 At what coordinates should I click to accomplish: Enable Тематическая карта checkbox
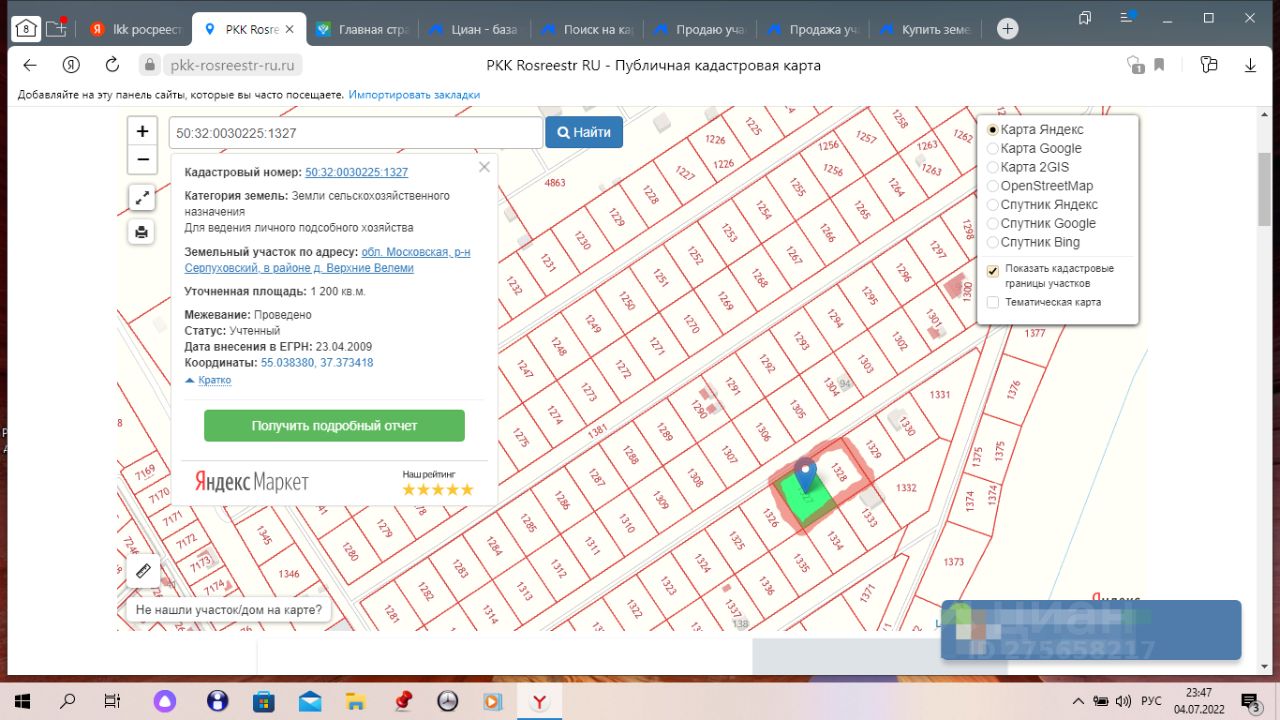point(993,302)
